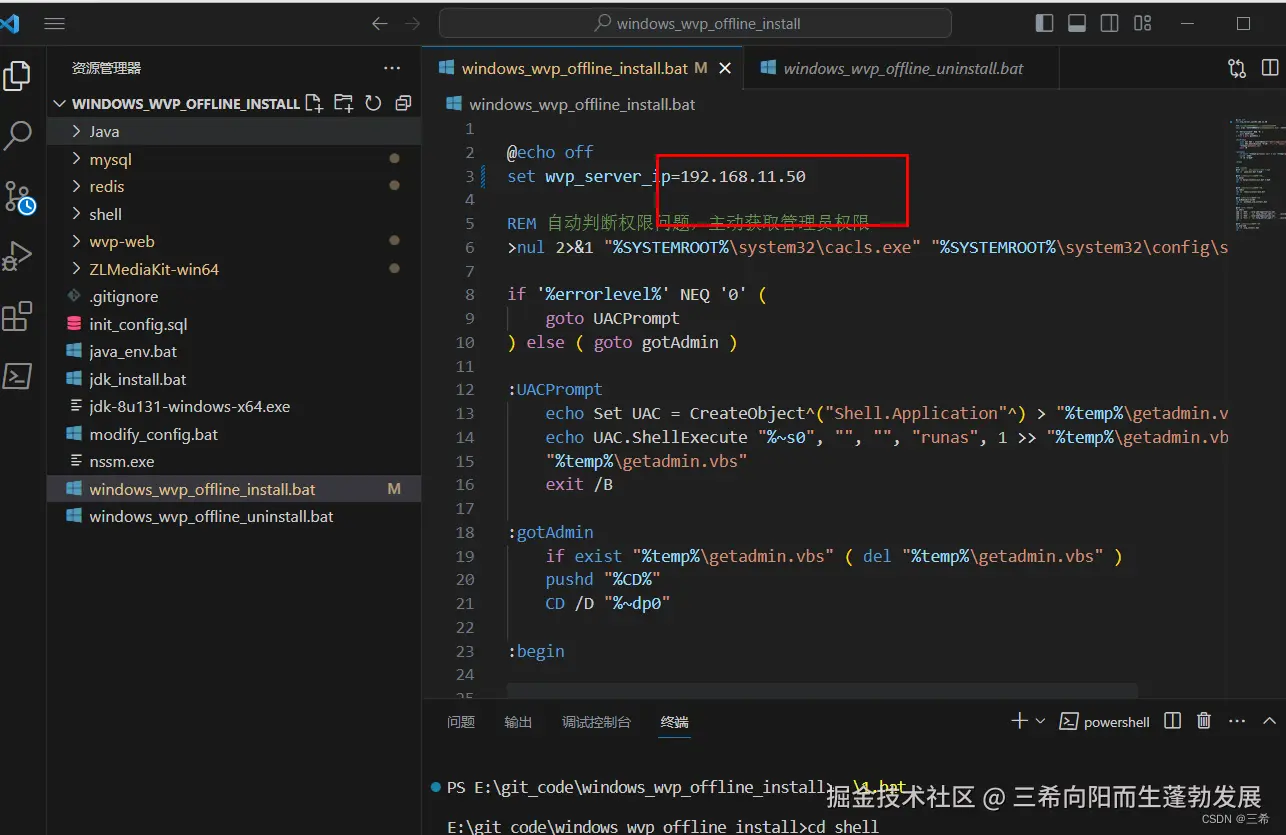Screen dimensions: 1286x835
Task: Click breadcrumb windows_wvp_offline_install.bat above editor
Action: click(581, 103)
